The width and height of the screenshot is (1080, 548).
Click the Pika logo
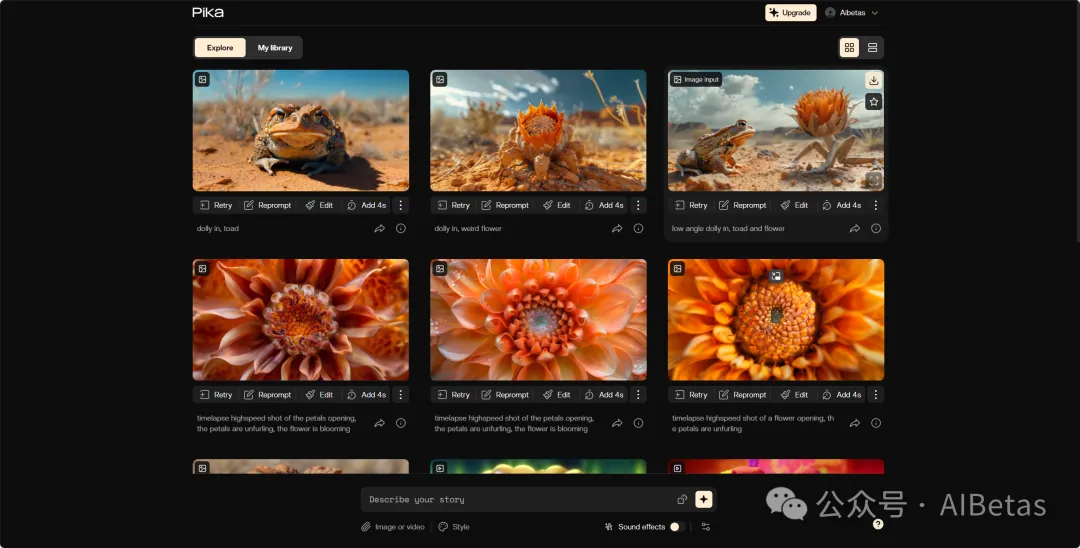click(x=207, y=12)
